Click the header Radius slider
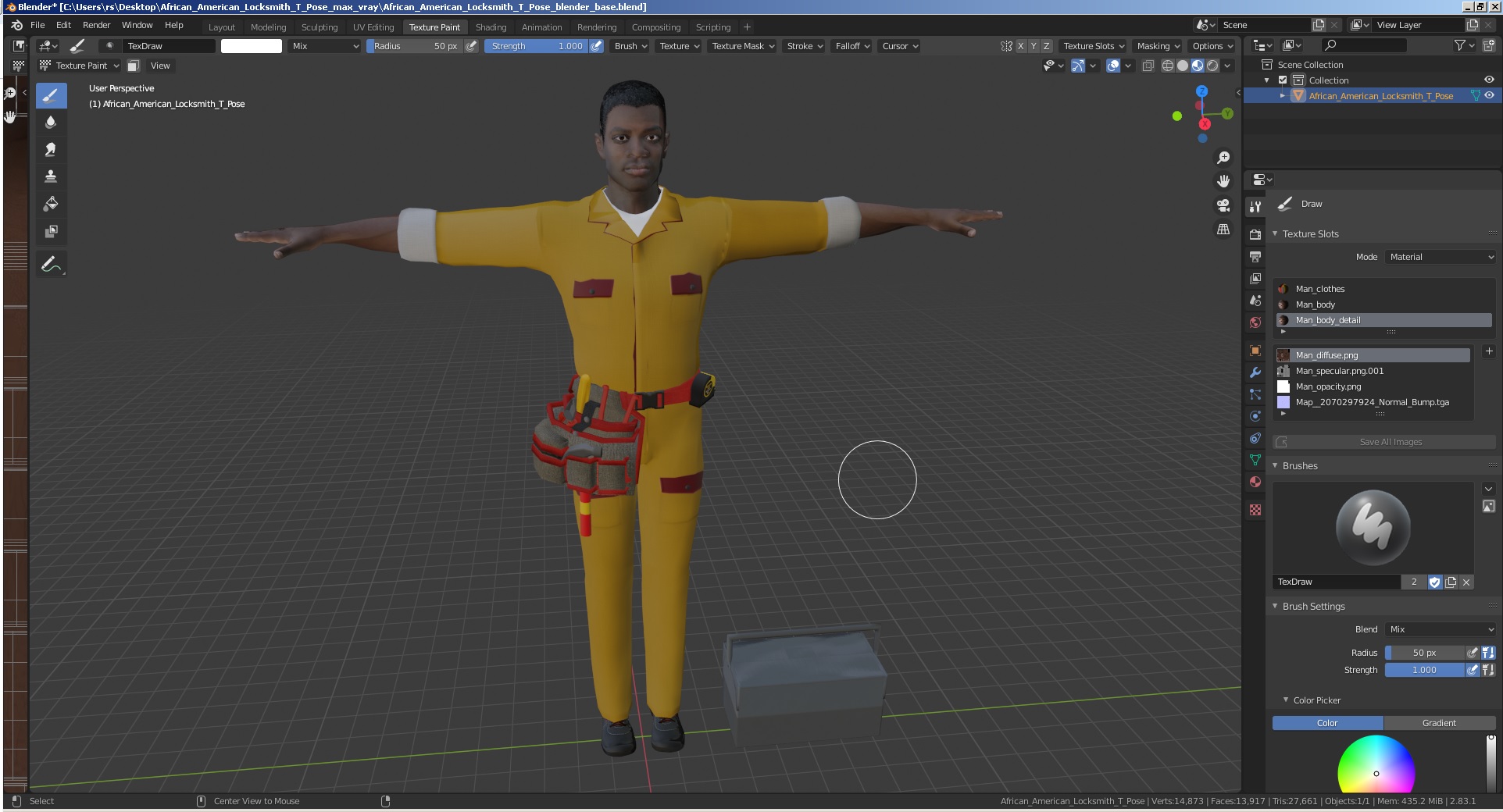The image size is (1503, 812). (415, 46)
